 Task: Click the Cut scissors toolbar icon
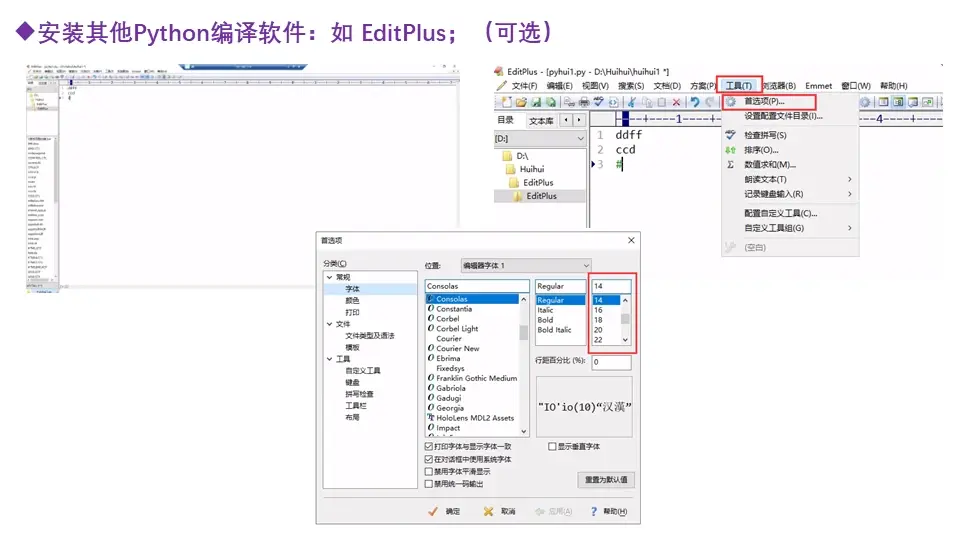(631, 102)
